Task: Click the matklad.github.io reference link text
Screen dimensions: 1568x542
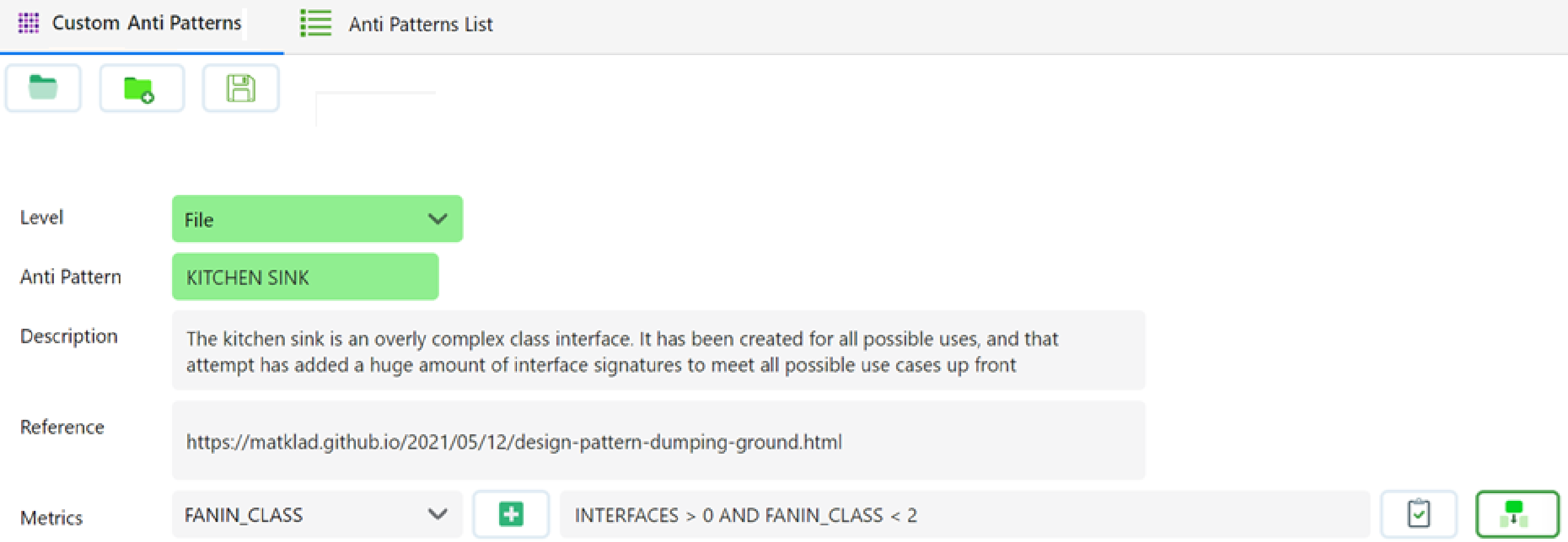Action: pyautogui.click(x=514, y=441)
